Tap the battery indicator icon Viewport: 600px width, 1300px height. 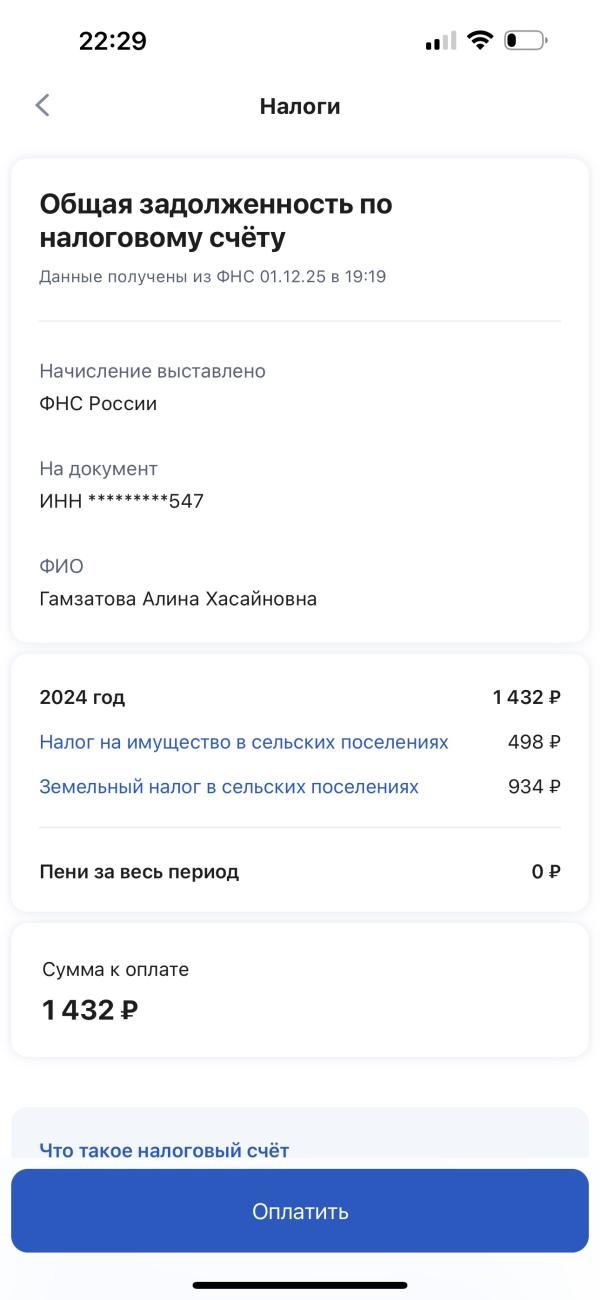click(525, 41)
